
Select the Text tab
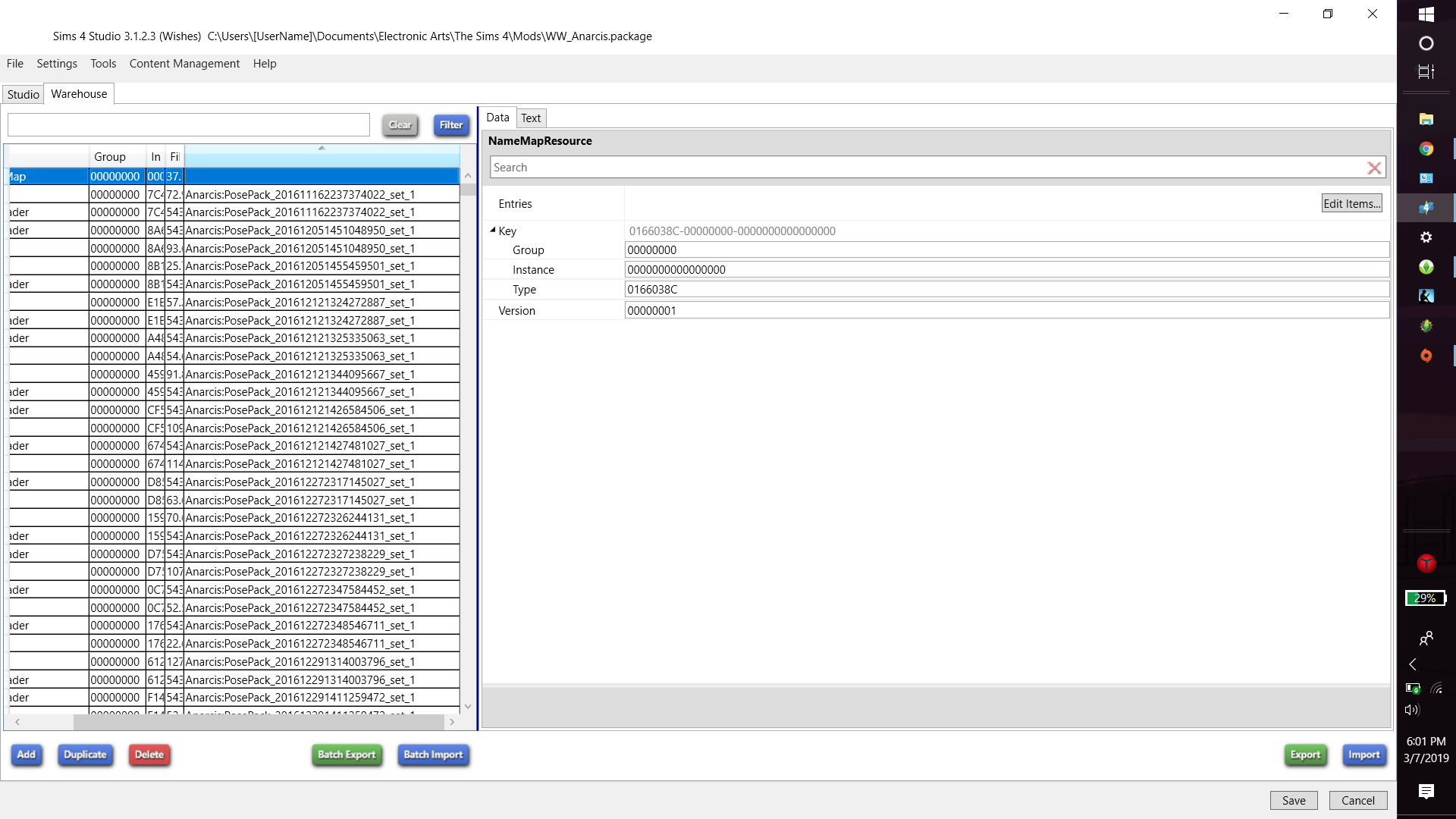(x=531, y=118)
